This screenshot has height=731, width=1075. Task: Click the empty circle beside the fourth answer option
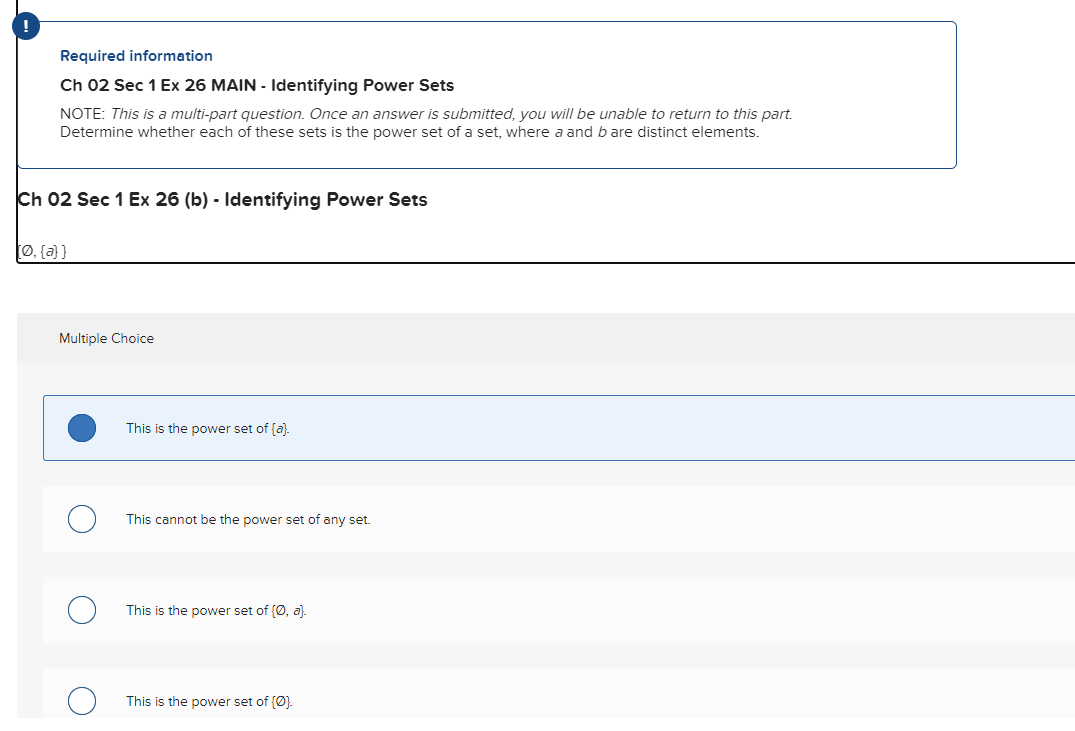tap(81, 701)
